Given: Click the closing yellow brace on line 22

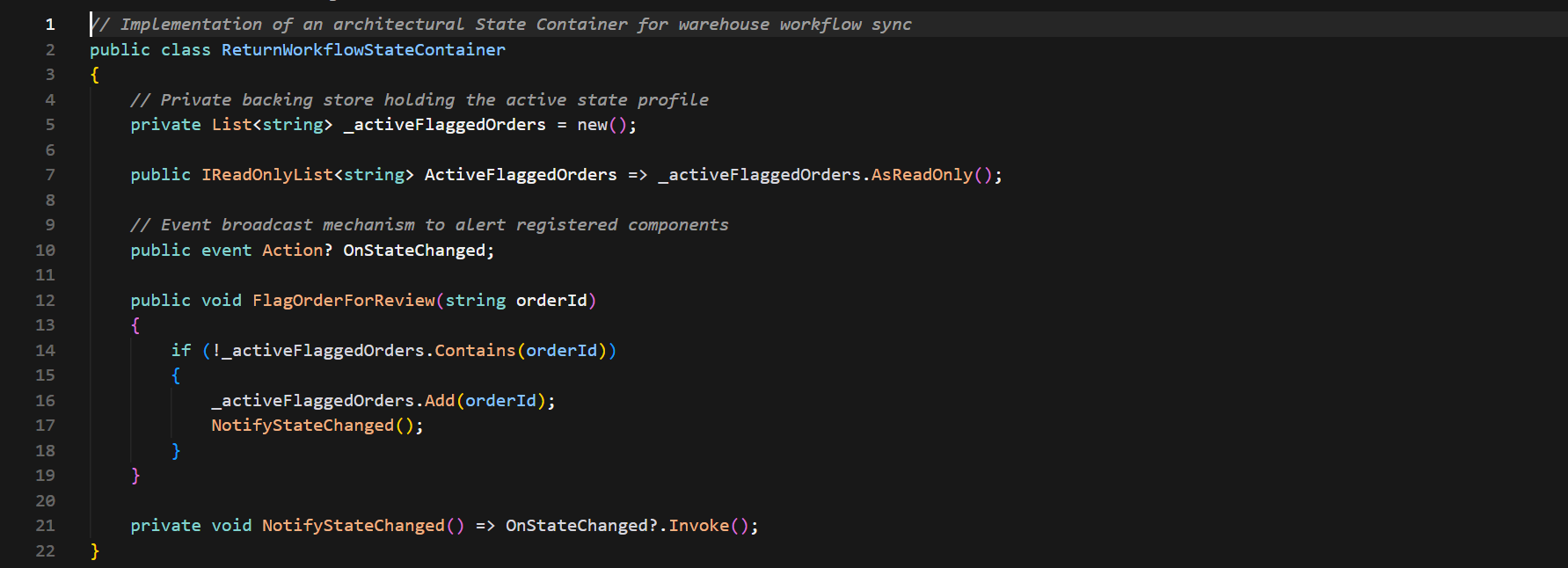Looking at the screenshot, I should tap(95, 551).
